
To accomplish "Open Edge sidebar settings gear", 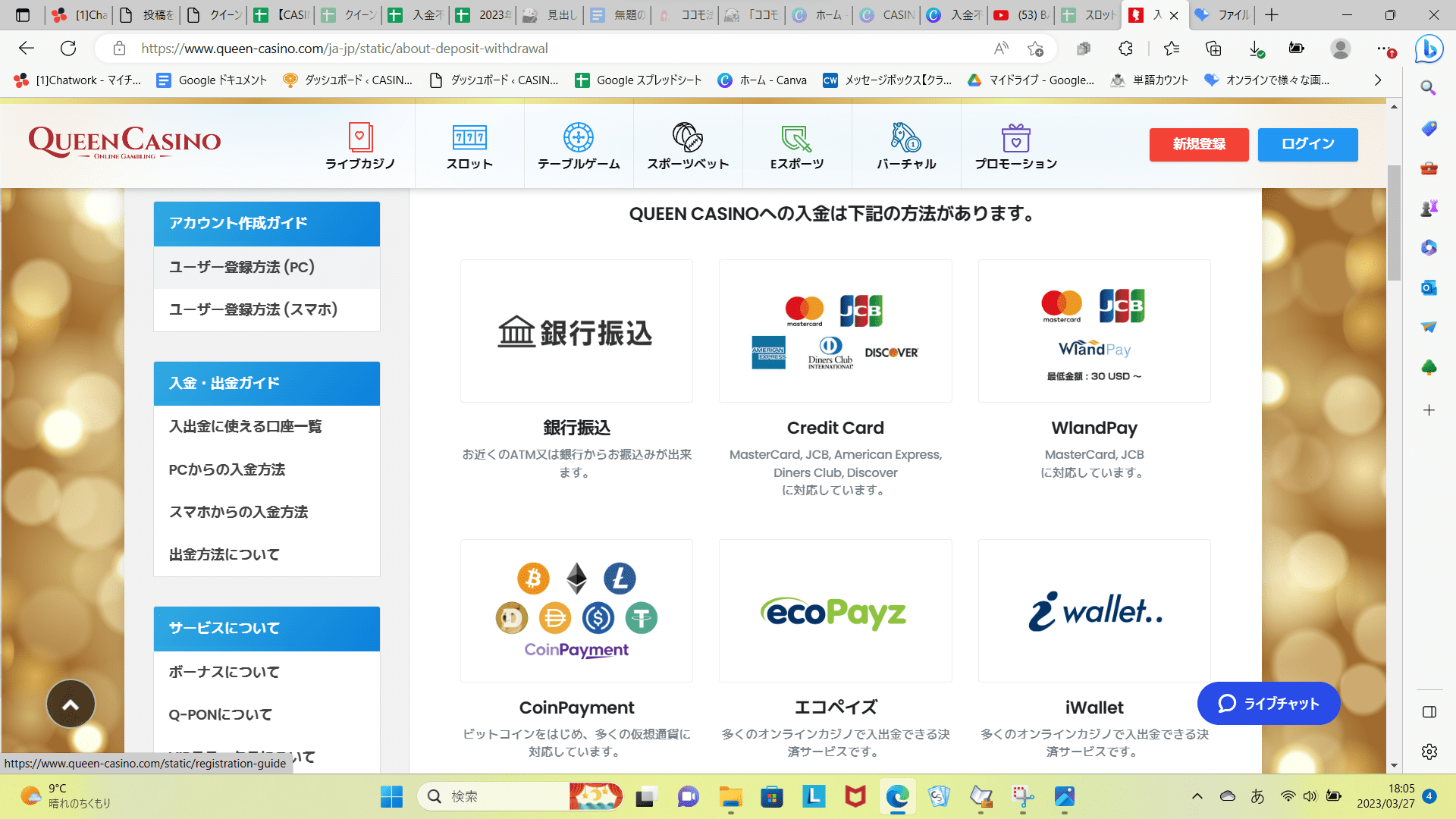I will [1429, 752].
